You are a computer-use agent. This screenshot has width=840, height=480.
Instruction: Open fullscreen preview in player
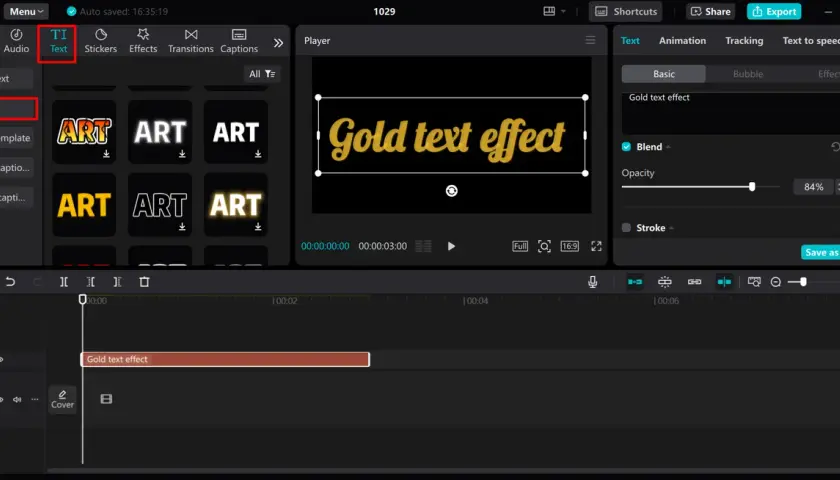pyautogui.click(x=596, y=246)
